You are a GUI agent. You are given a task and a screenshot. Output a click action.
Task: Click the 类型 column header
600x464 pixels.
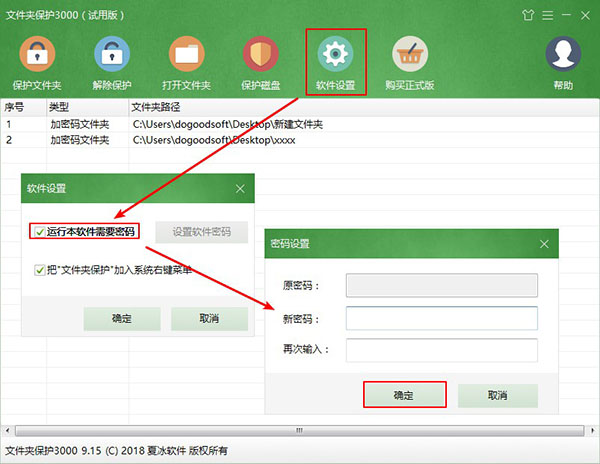tap(60, 106)
